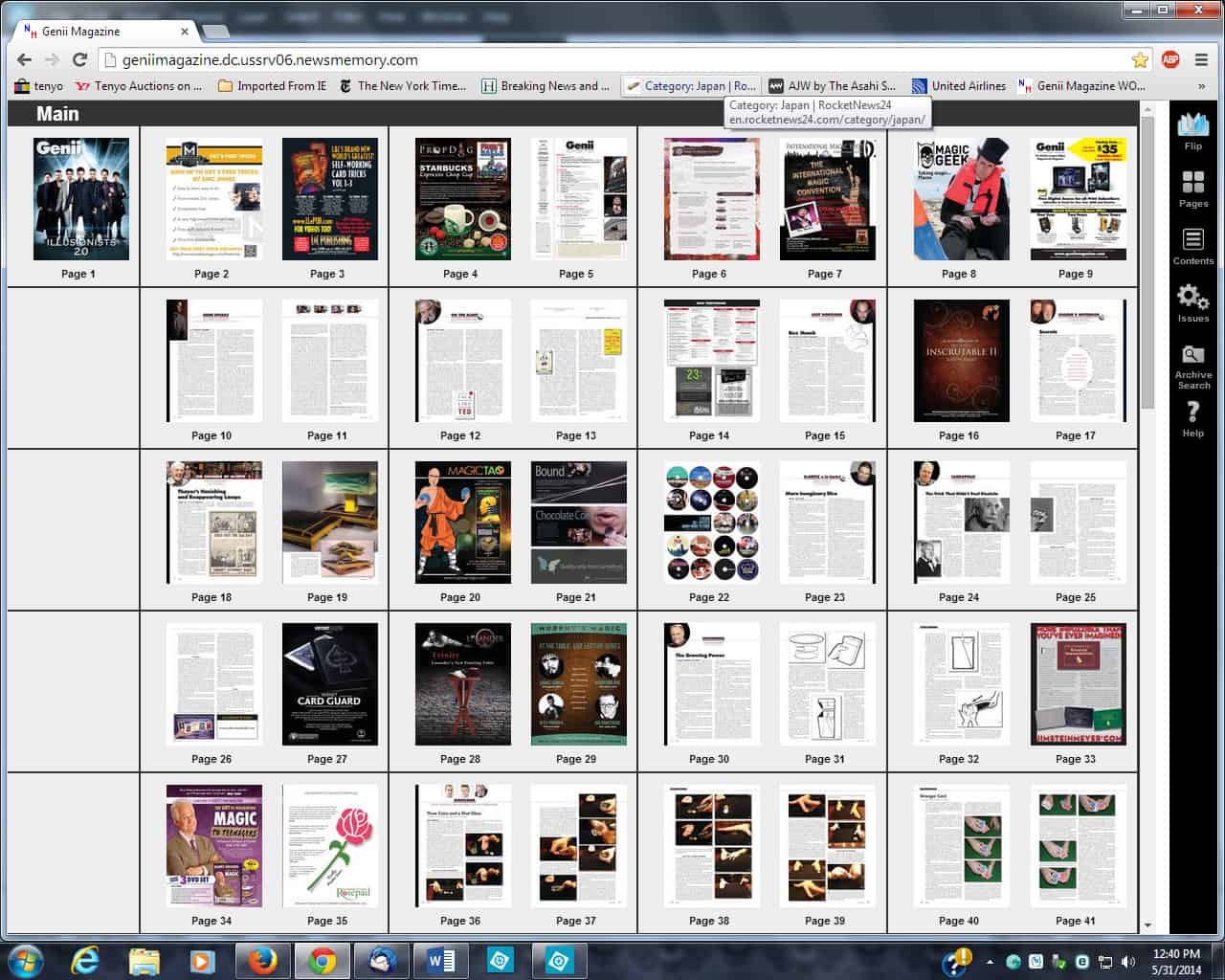Switch to the Genii Magazine tab
The height and width of the screenshot is (980, 1225).
pos(105,32)
